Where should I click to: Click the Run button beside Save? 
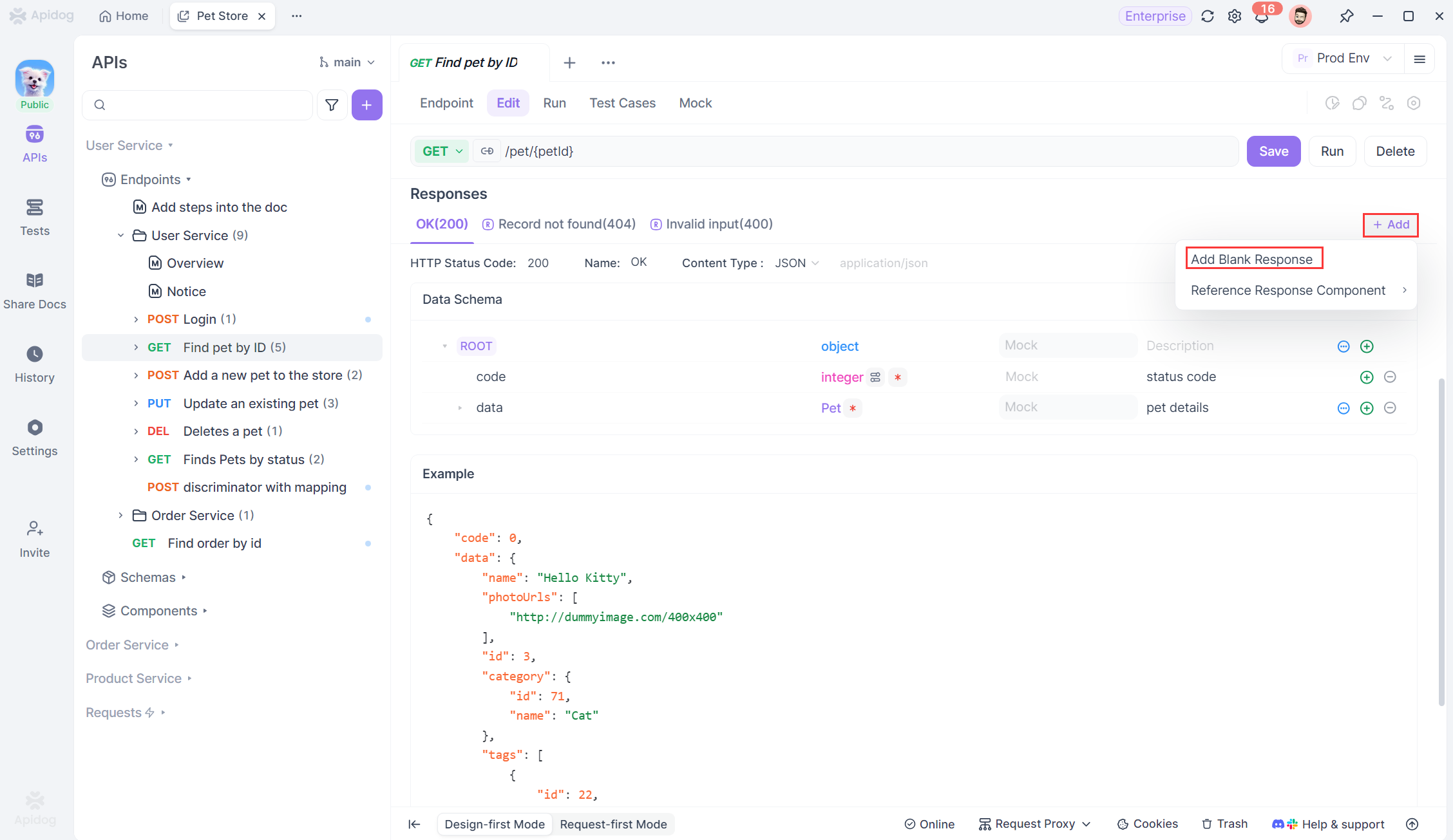tap(1333, 151)
